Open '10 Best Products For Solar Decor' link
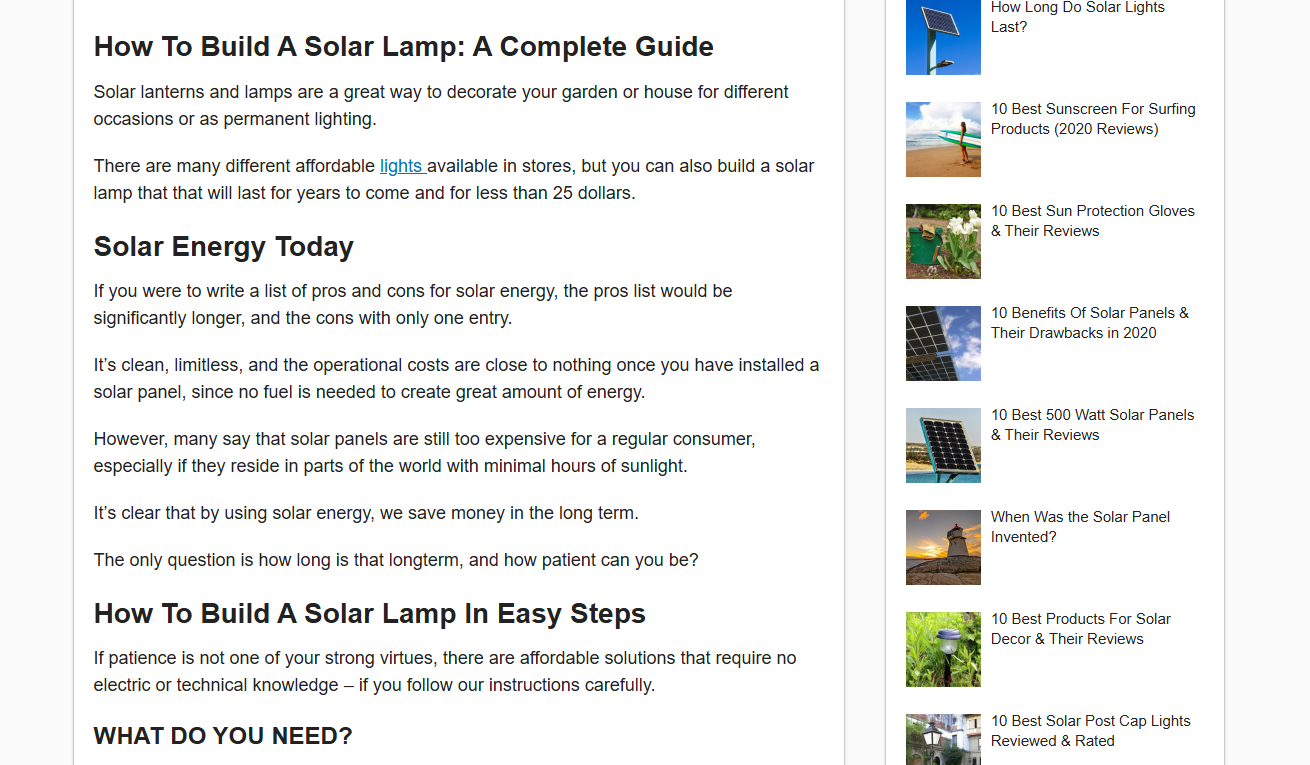This screenshot has height=765, width=1310. tap(1080, 629)
